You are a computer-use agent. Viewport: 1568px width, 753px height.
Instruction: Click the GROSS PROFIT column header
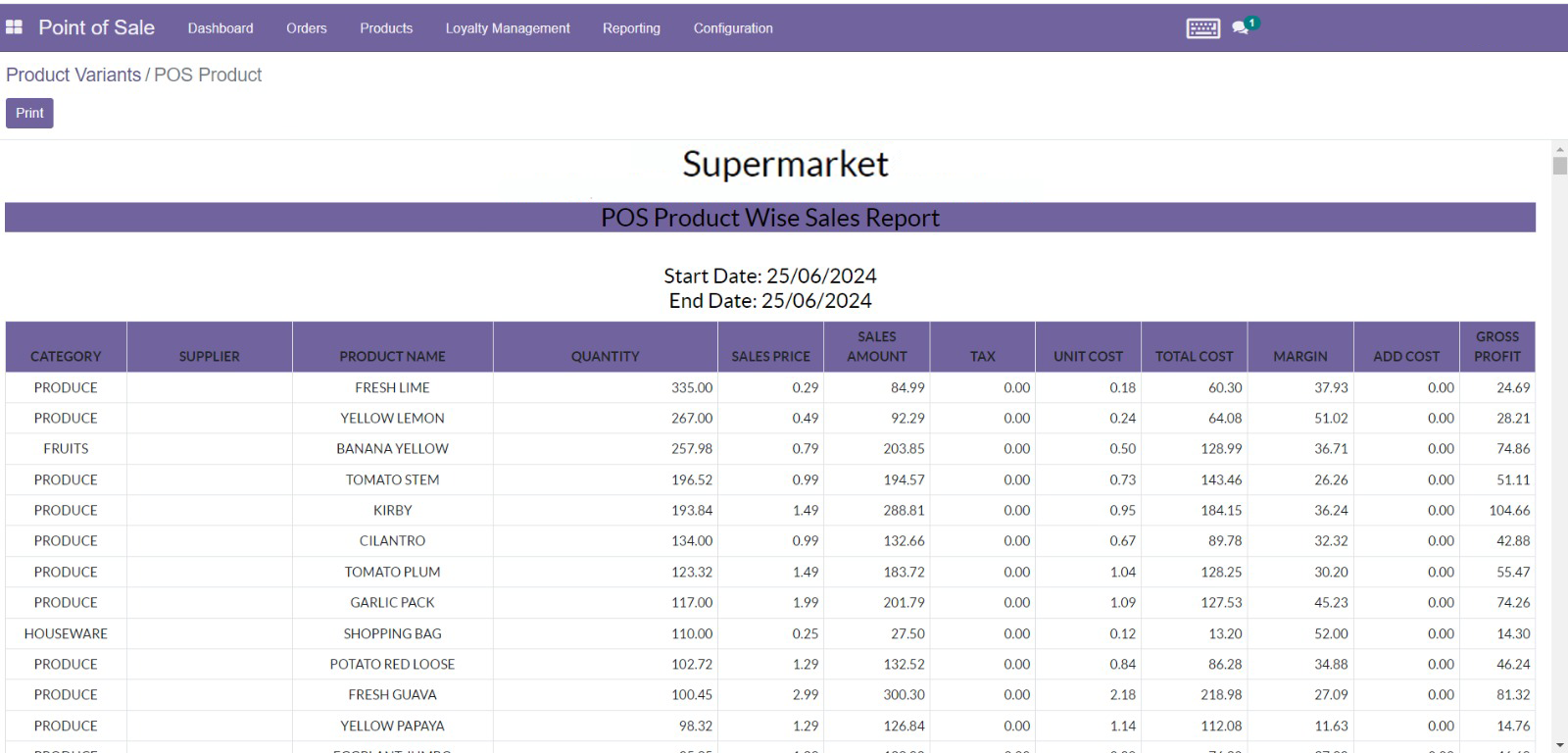[x=1496, y=346]
